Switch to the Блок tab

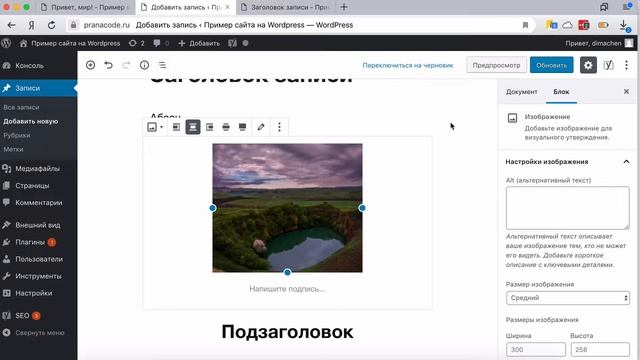(x=561, y=92)
